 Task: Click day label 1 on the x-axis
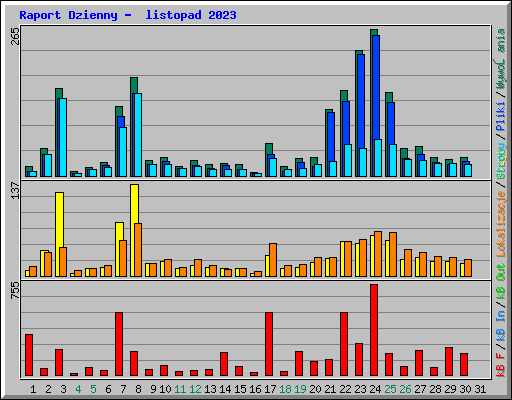[x=33, y=389]
